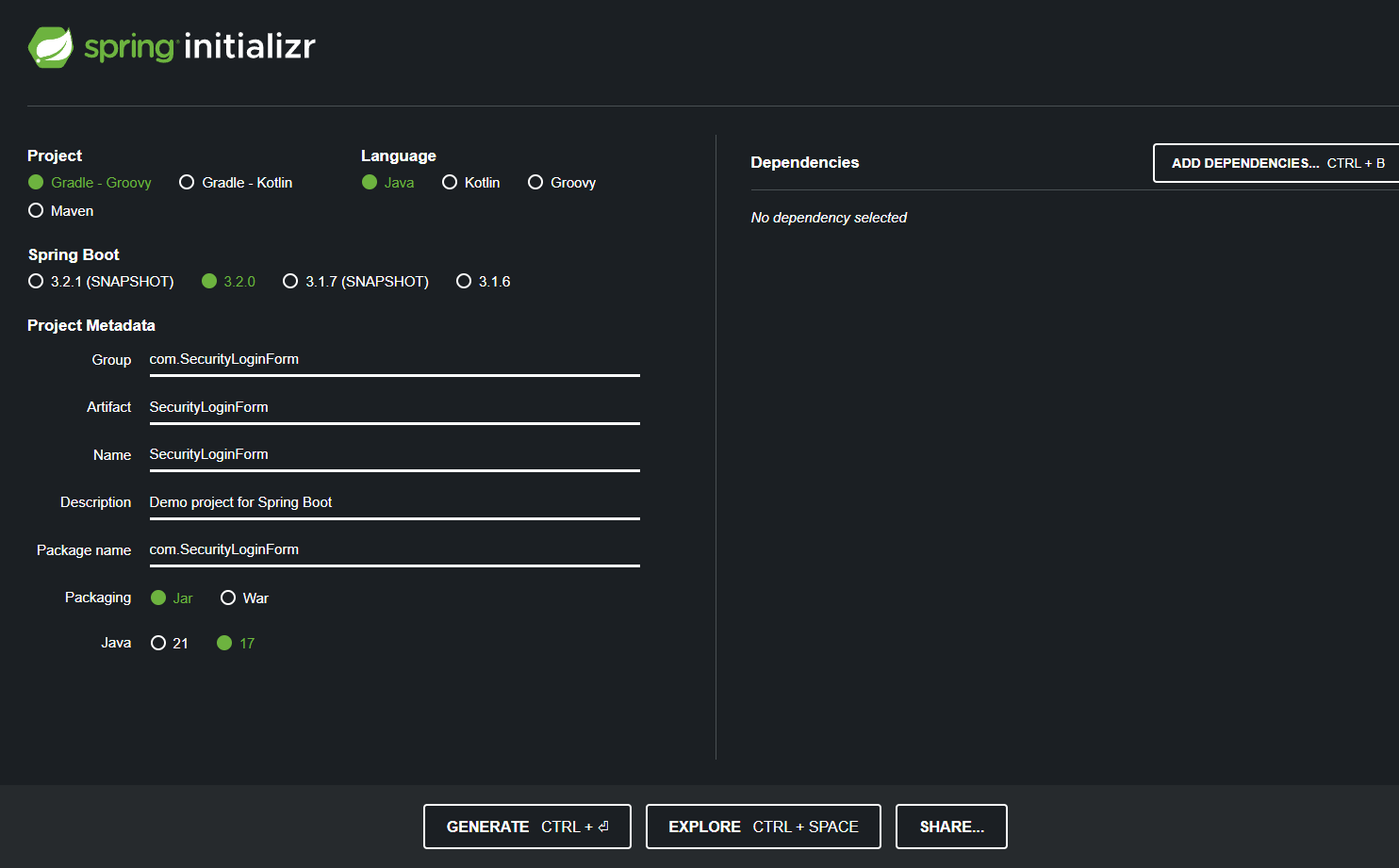The width and height of the screenshot is (1399, 868).
Task: Pick Groovy as the language
Action: point(562,182)
